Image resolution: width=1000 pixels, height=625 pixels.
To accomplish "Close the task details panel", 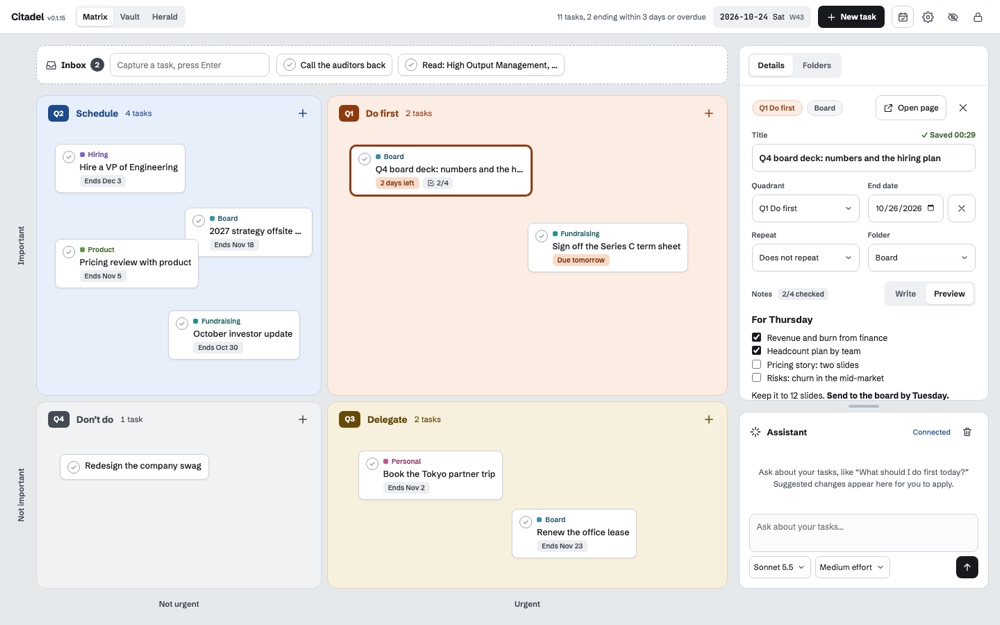I will (963, 108).
